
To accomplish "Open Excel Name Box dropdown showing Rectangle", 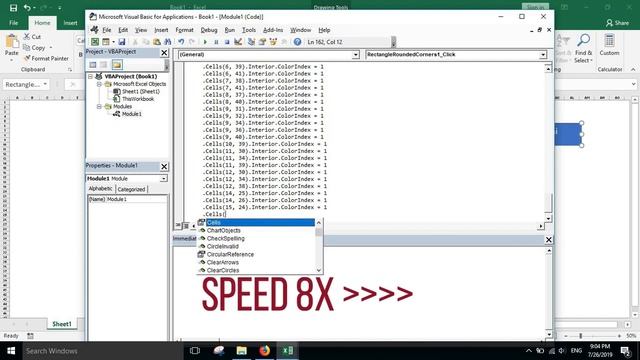I will (x=45, y=84).
